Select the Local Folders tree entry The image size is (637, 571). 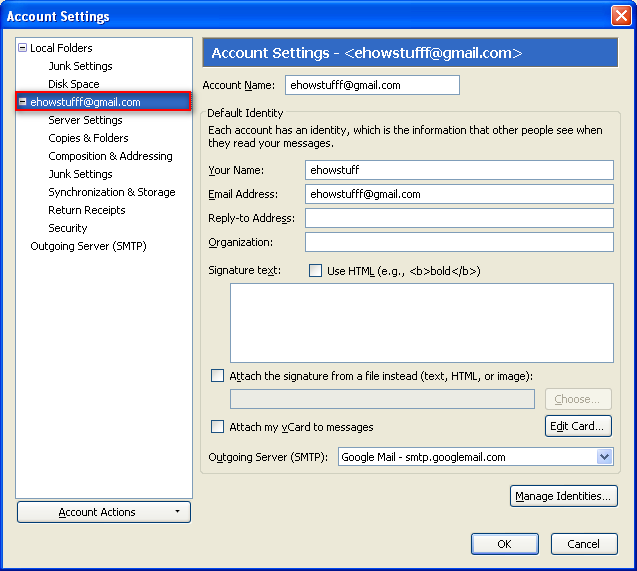(61, 48)
